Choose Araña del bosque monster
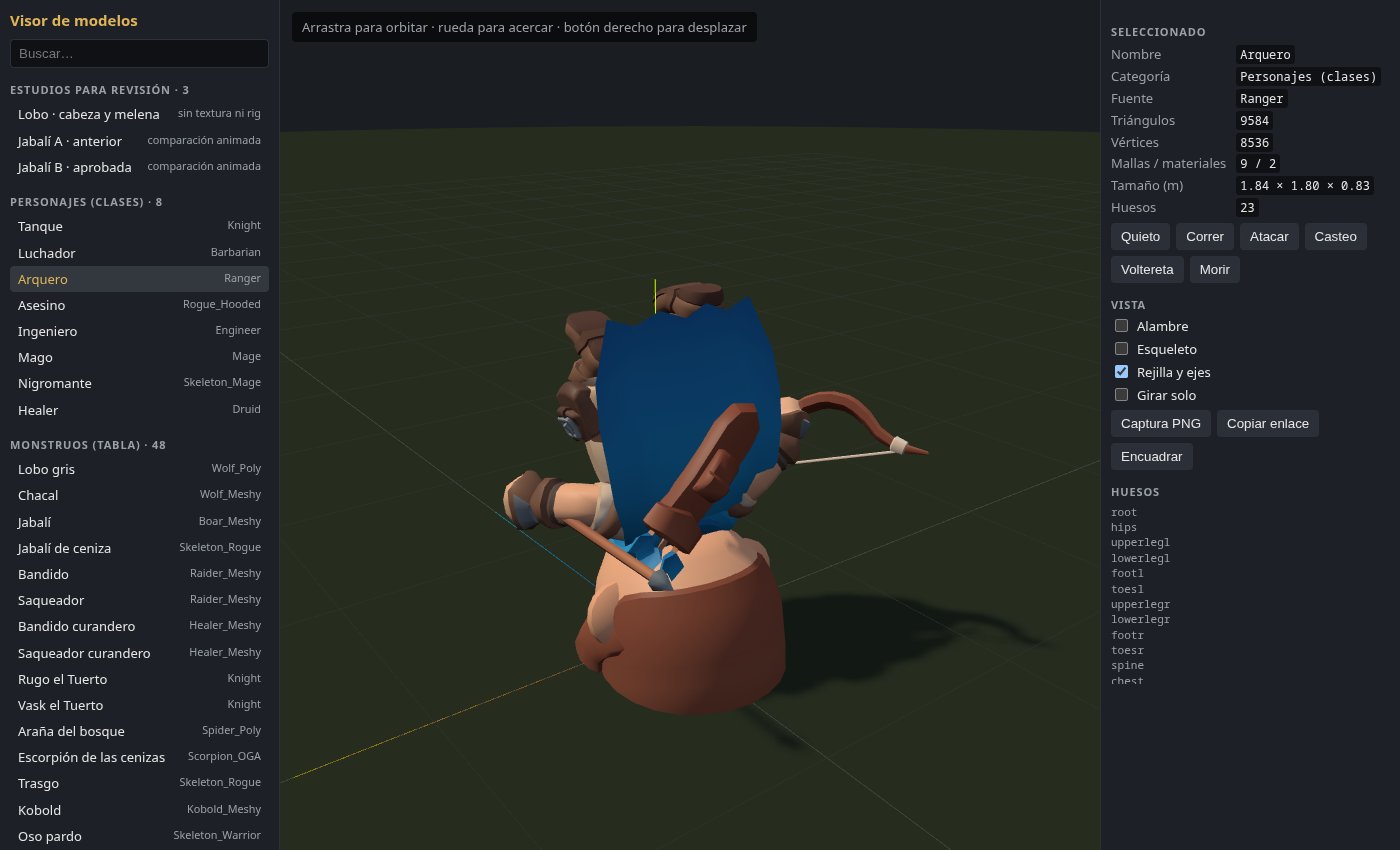Screen dimensions: 1400x850 pyautogui.click(x=139, y=731)
